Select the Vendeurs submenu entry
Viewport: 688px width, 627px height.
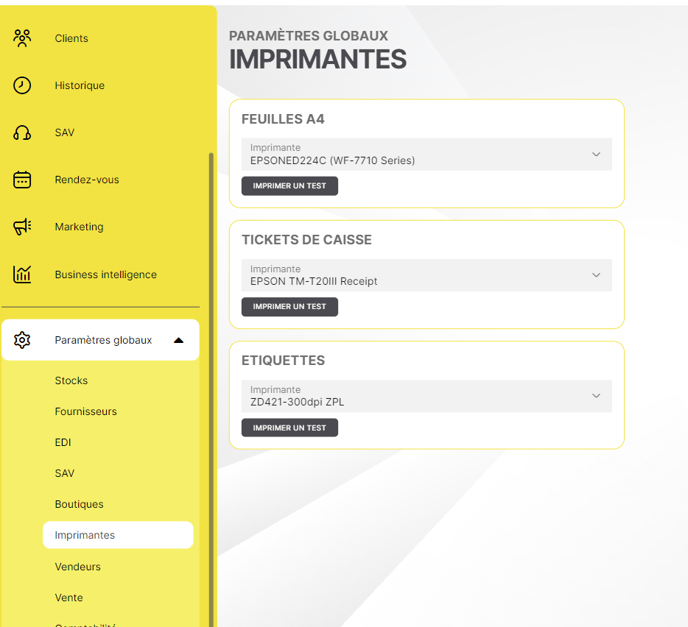click(78, 566)
